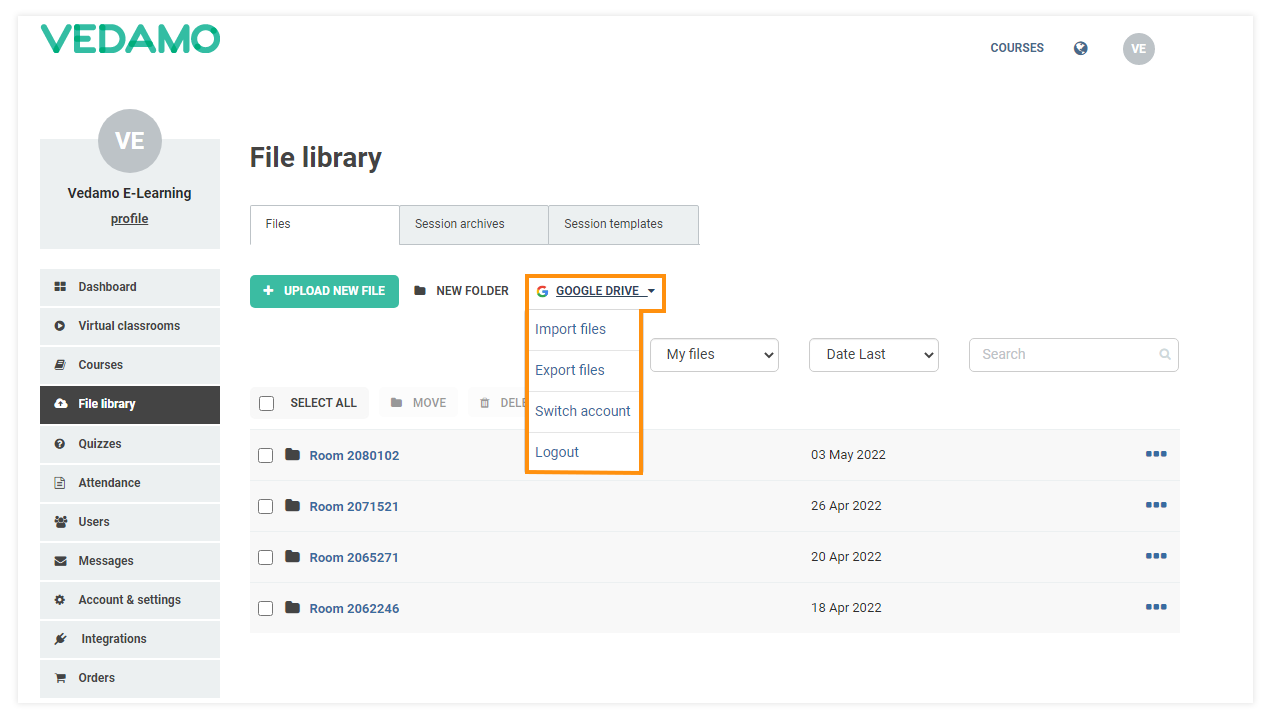
Task: Click the Integrations plug icon
Action: pos(60,639)
